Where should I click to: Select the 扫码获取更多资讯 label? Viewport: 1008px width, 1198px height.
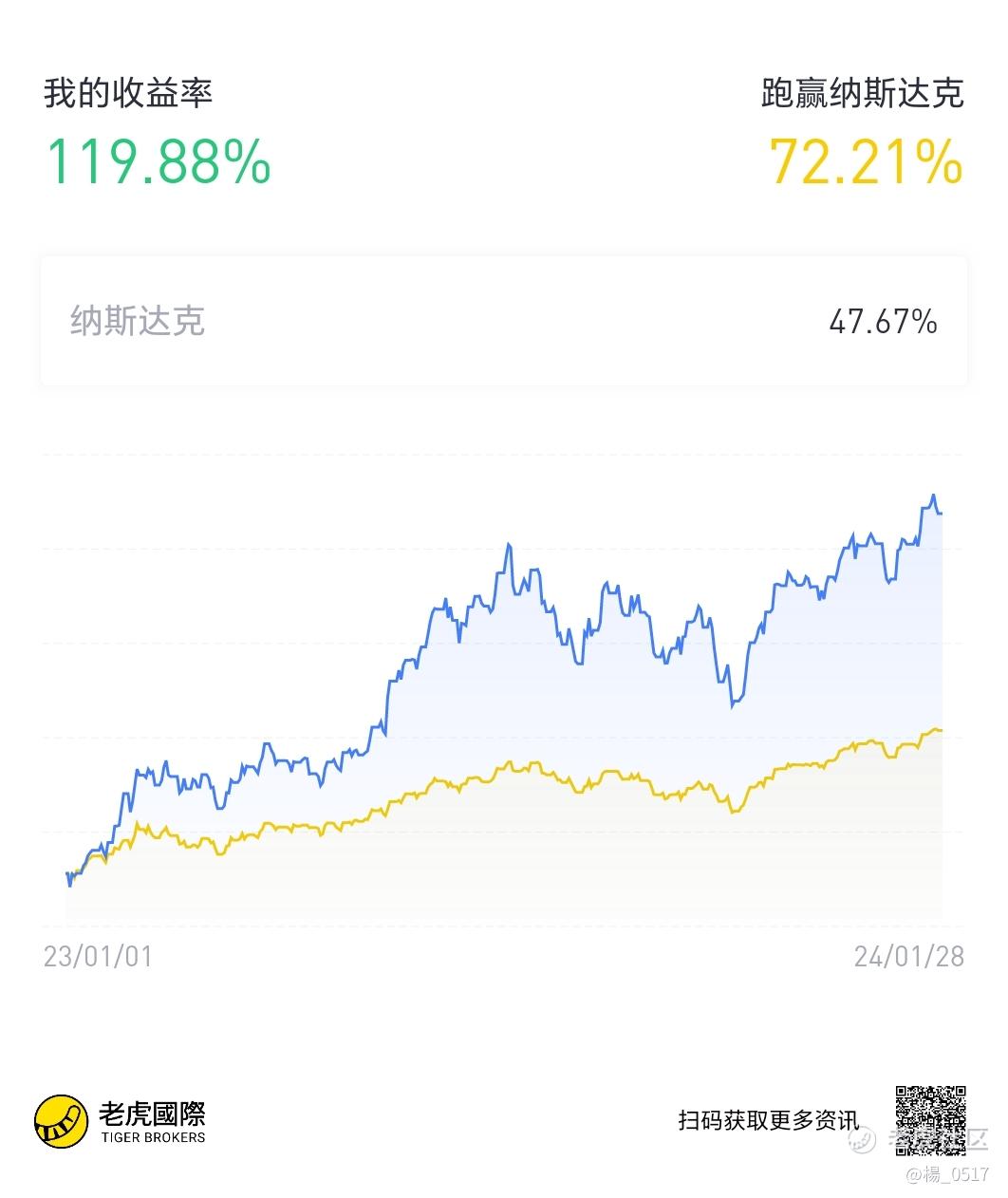[768, 1120]
